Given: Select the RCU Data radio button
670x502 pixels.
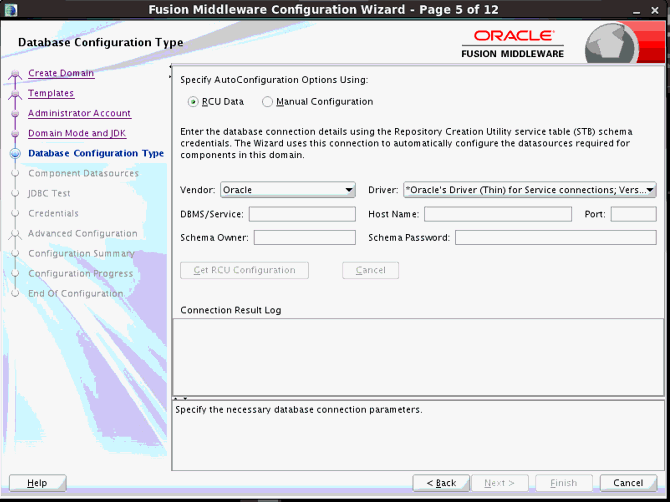Looking at the screenshot, I should click(x=193, y=102).
